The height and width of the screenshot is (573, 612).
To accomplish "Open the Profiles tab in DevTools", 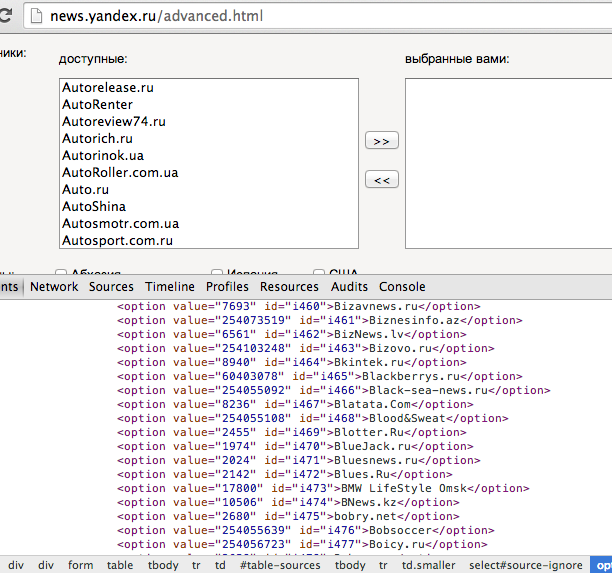I will coord(227,287).
